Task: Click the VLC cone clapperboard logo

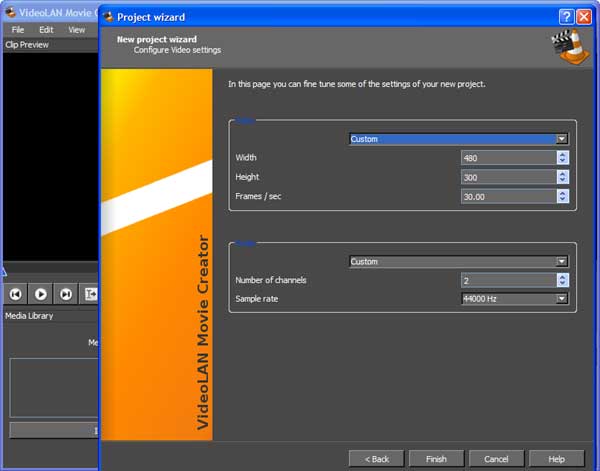Action: click(570, 46)
